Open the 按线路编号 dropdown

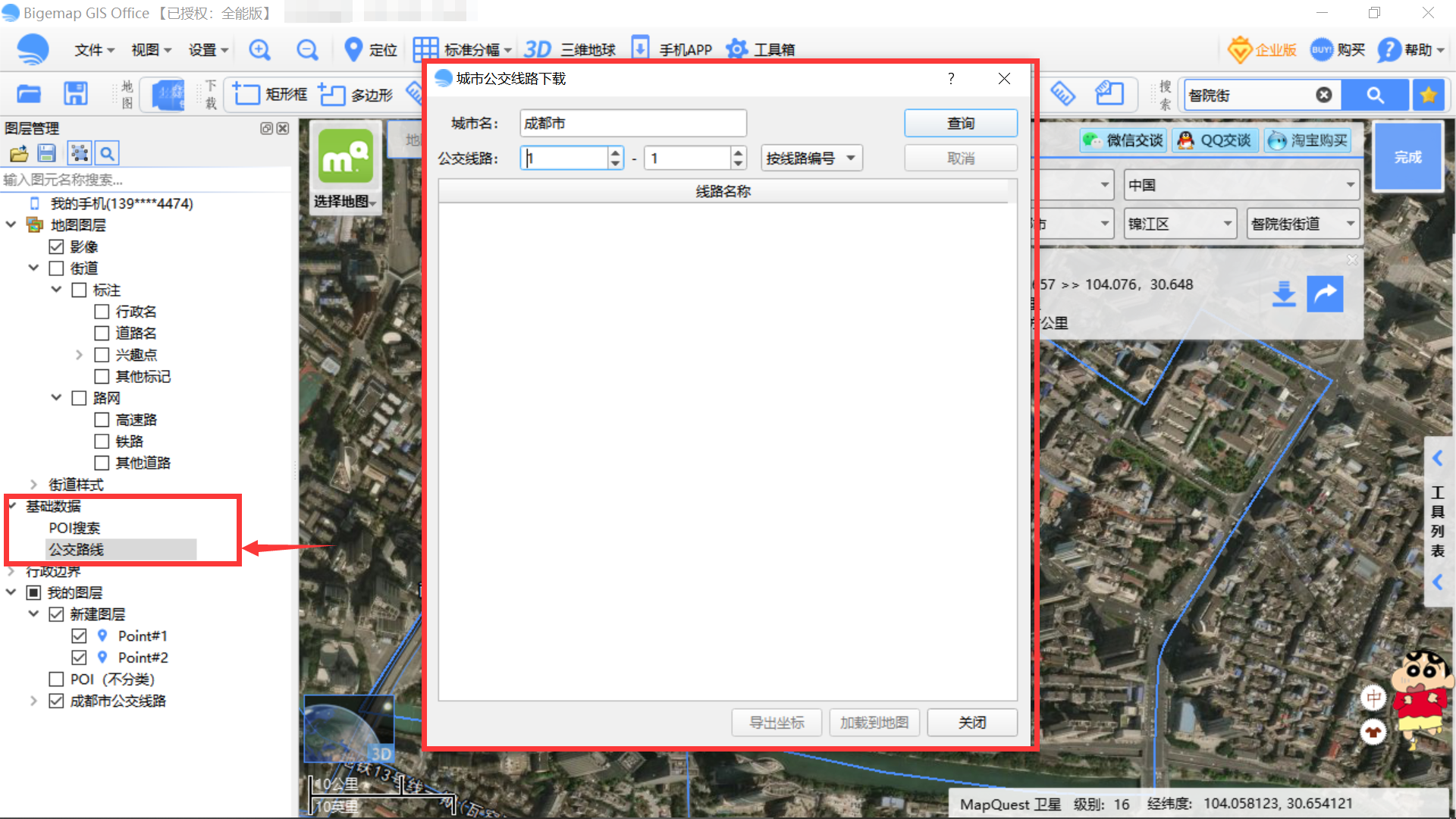point(811,158)
